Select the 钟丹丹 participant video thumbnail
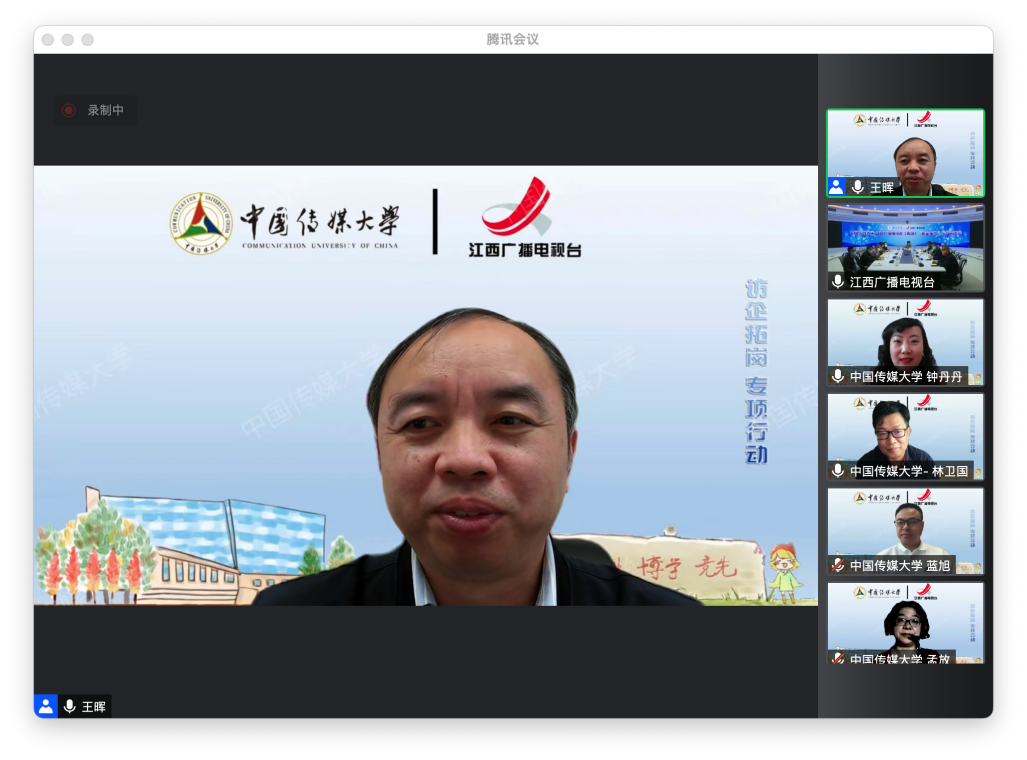1027x760 pixels. pyautogui.click(x=905, y=335)
